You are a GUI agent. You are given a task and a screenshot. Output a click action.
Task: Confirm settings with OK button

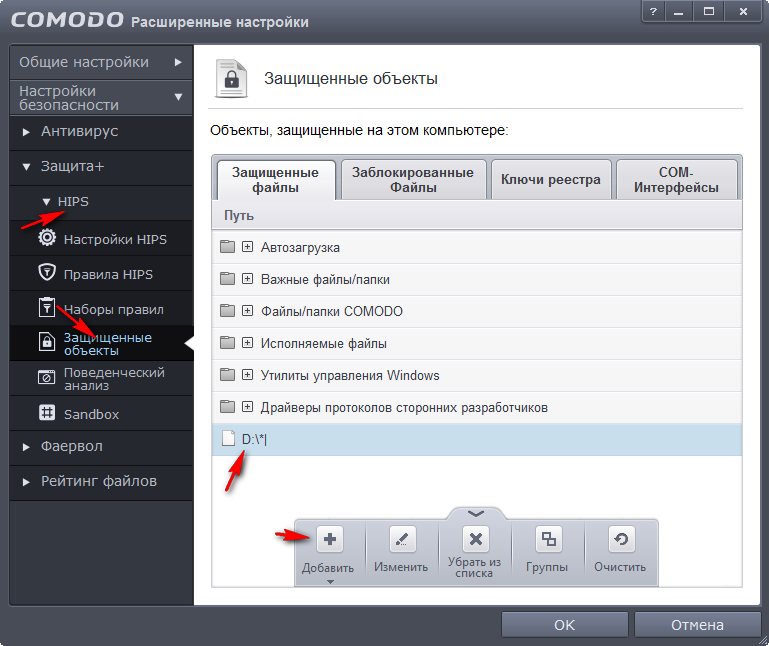click(564, 624)
